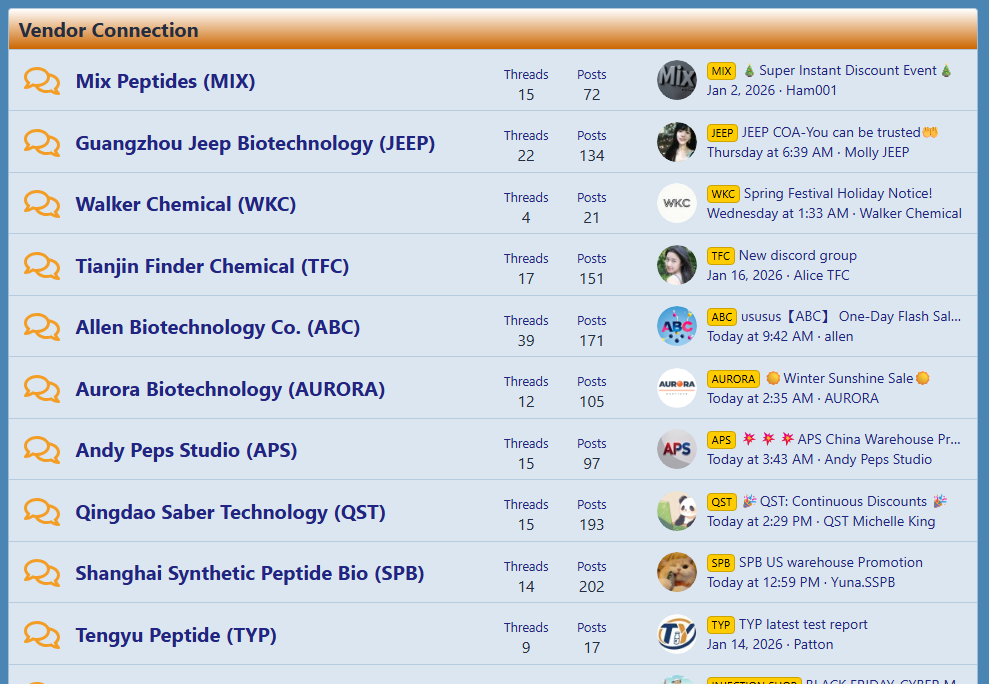Viewport: 989px width, 684px height.
Task: Select the SPB thread prefix tag
Action: click(x=721, y=563)
